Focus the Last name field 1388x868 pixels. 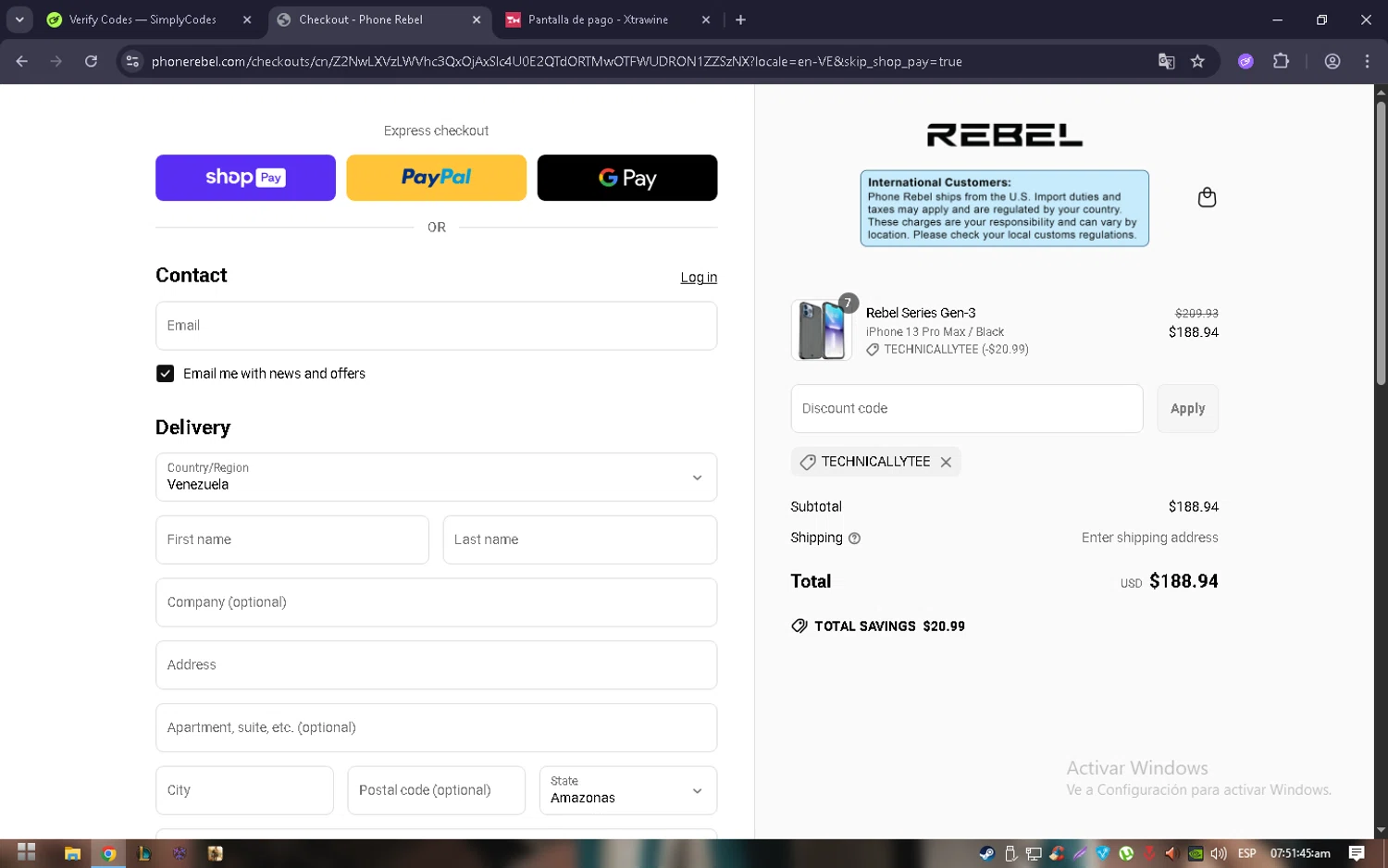(580, 539)
